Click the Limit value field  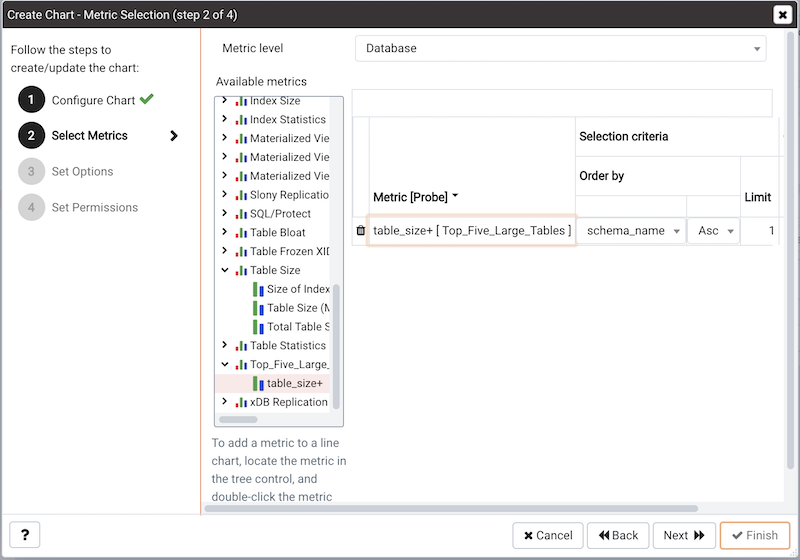tap(758, 231)
